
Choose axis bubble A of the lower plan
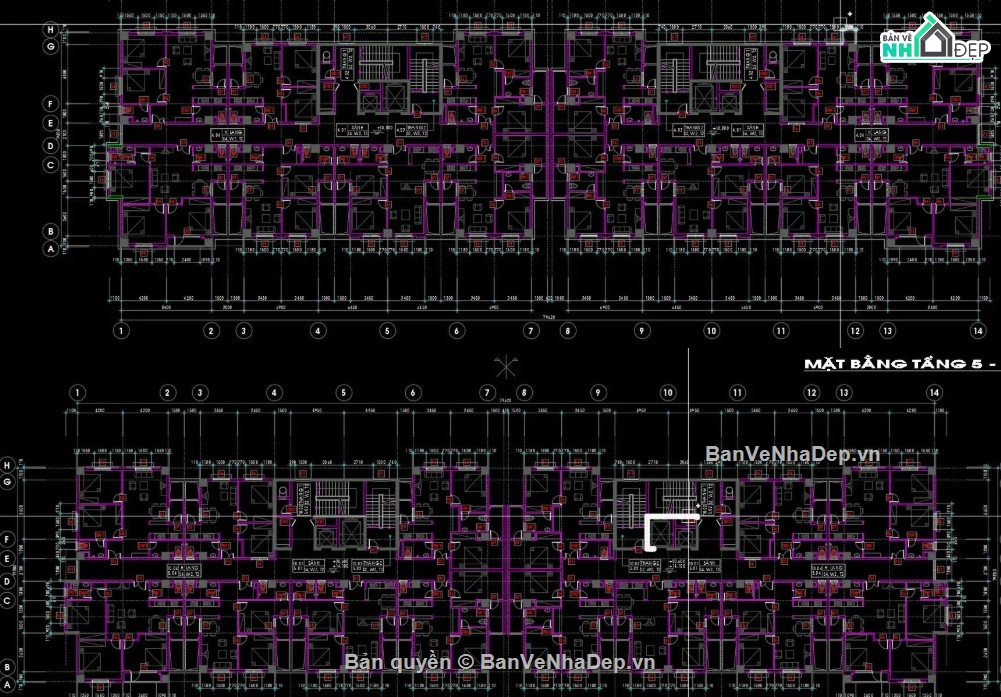click(x=8, y=685)
